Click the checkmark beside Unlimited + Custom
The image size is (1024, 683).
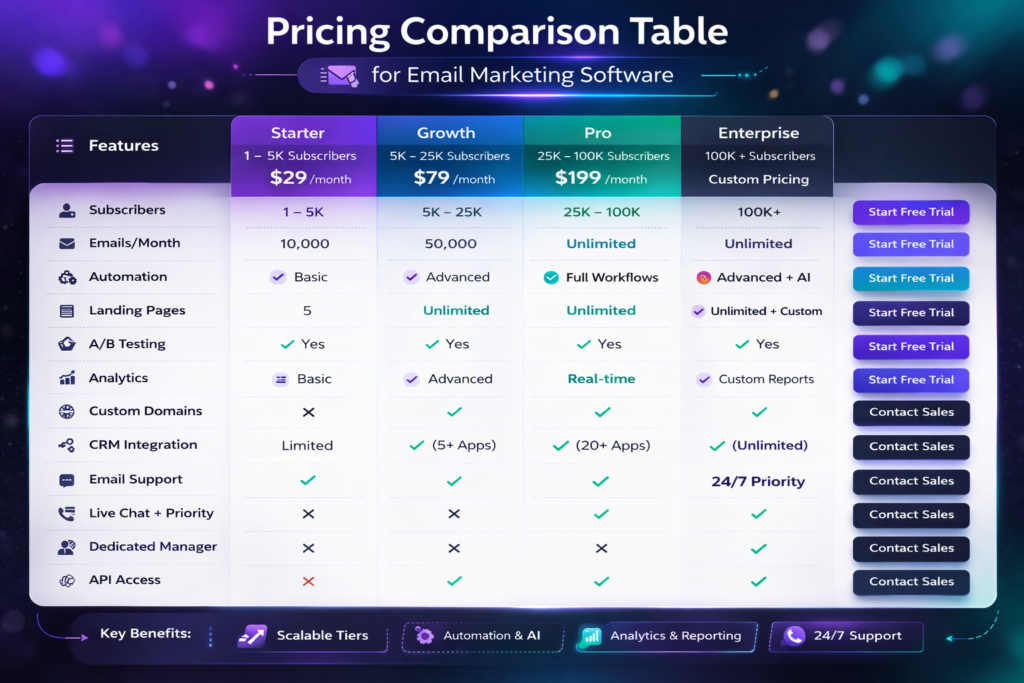pos(698,311)
